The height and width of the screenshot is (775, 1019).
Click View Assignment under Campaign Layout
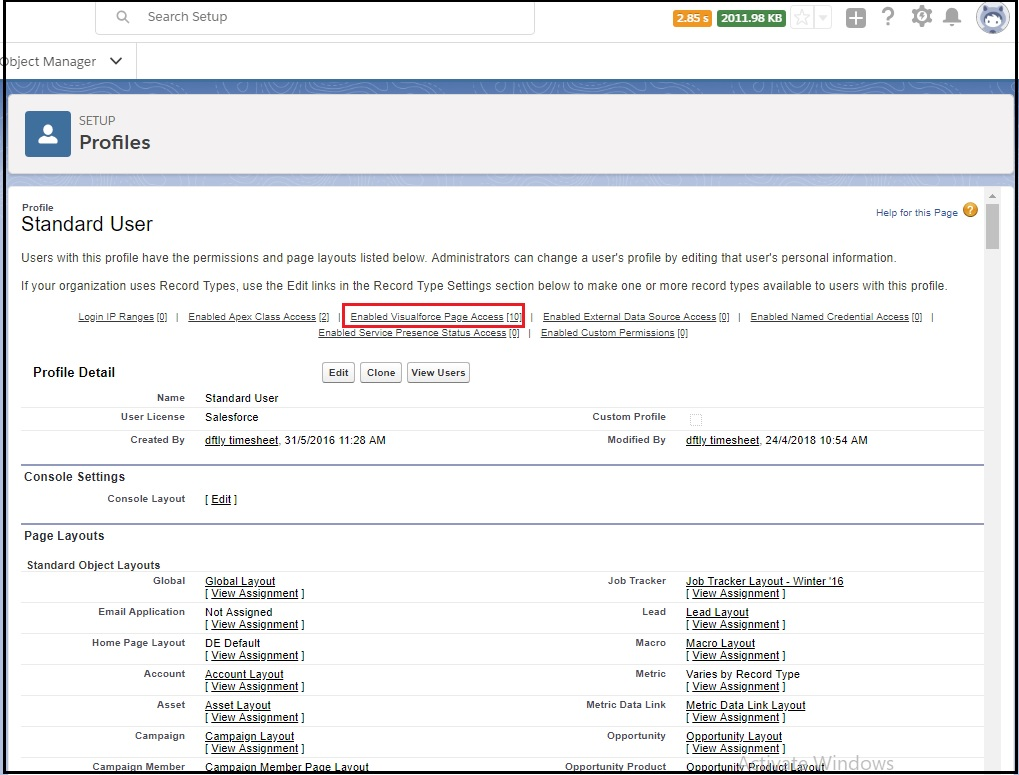tap(255, 749)
